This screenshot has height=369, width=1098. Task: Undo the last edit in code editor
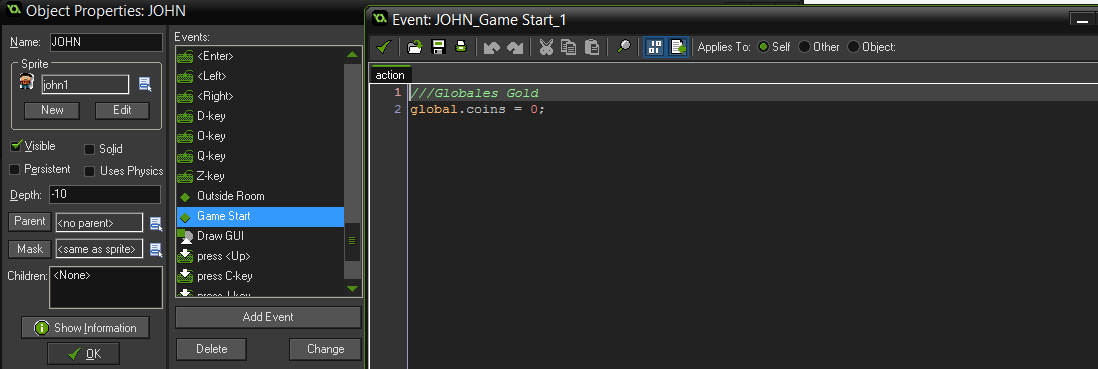[x=492, y=47]
